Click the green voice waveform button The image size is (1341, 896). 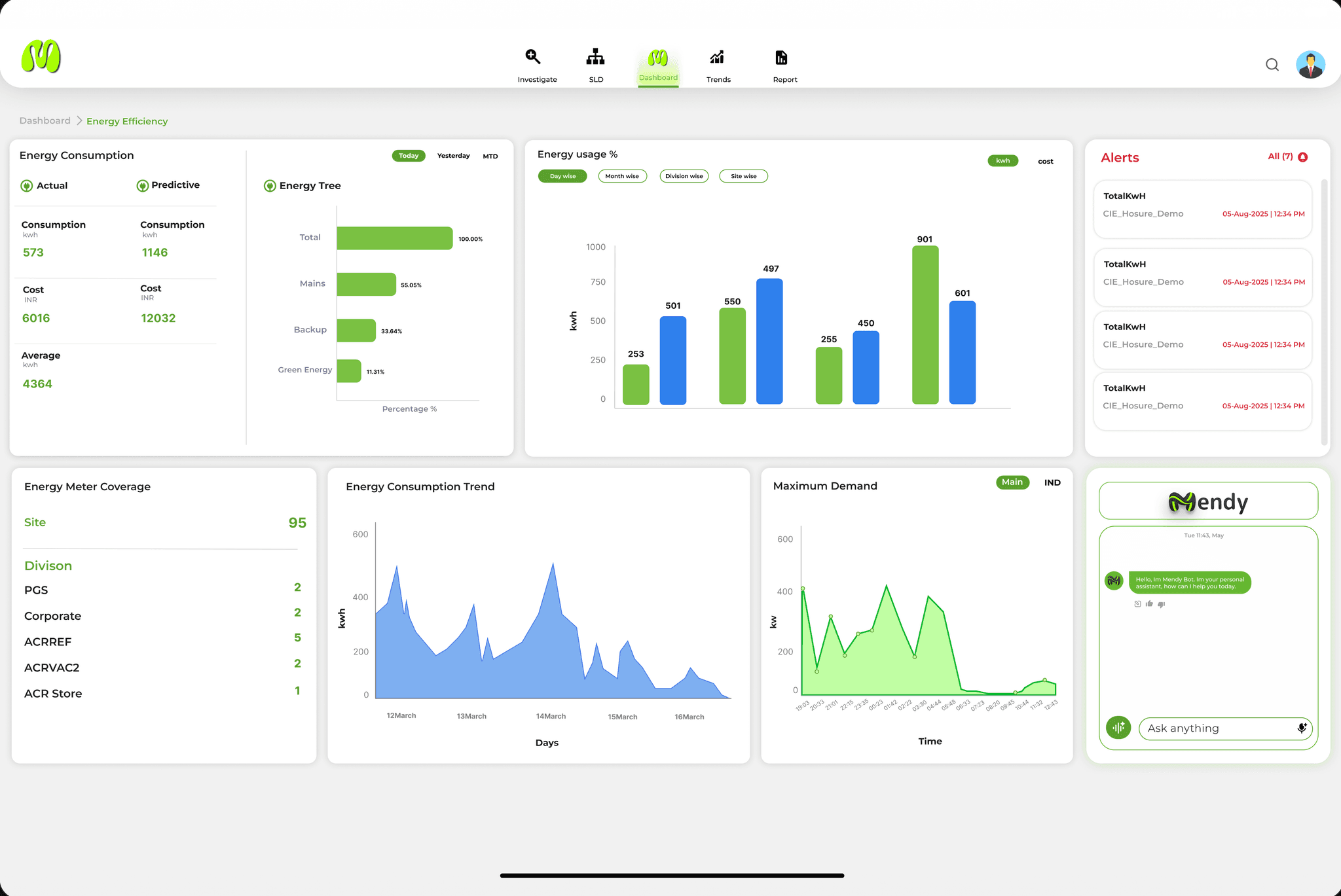[1118, 727]
